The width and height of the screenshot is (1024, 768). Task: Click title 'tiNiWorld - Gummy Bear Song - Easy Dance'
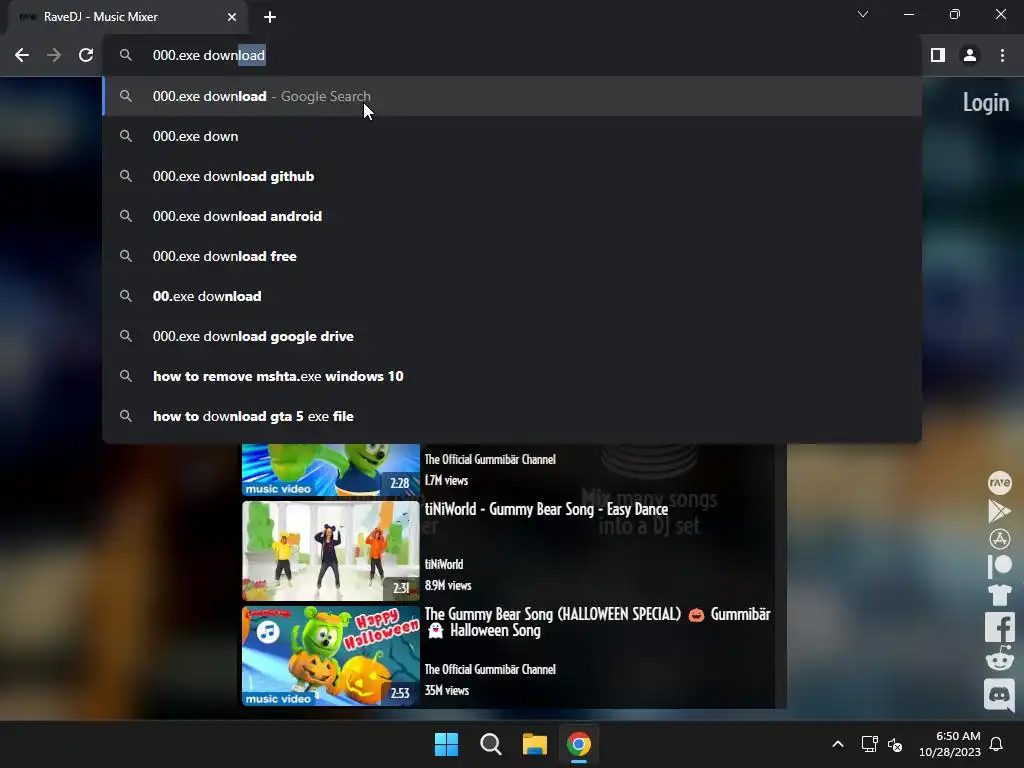pyautogui.click(x=546, y=509)
